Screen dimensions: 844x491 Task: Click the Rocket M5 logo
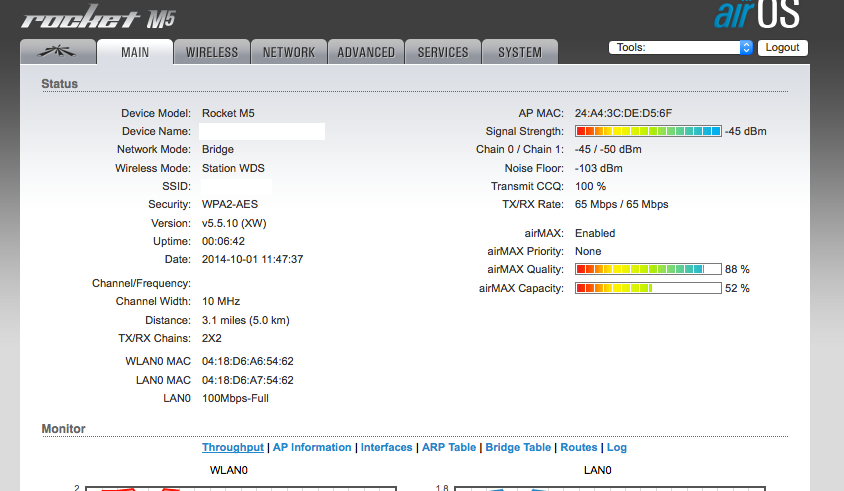[99, 17]
